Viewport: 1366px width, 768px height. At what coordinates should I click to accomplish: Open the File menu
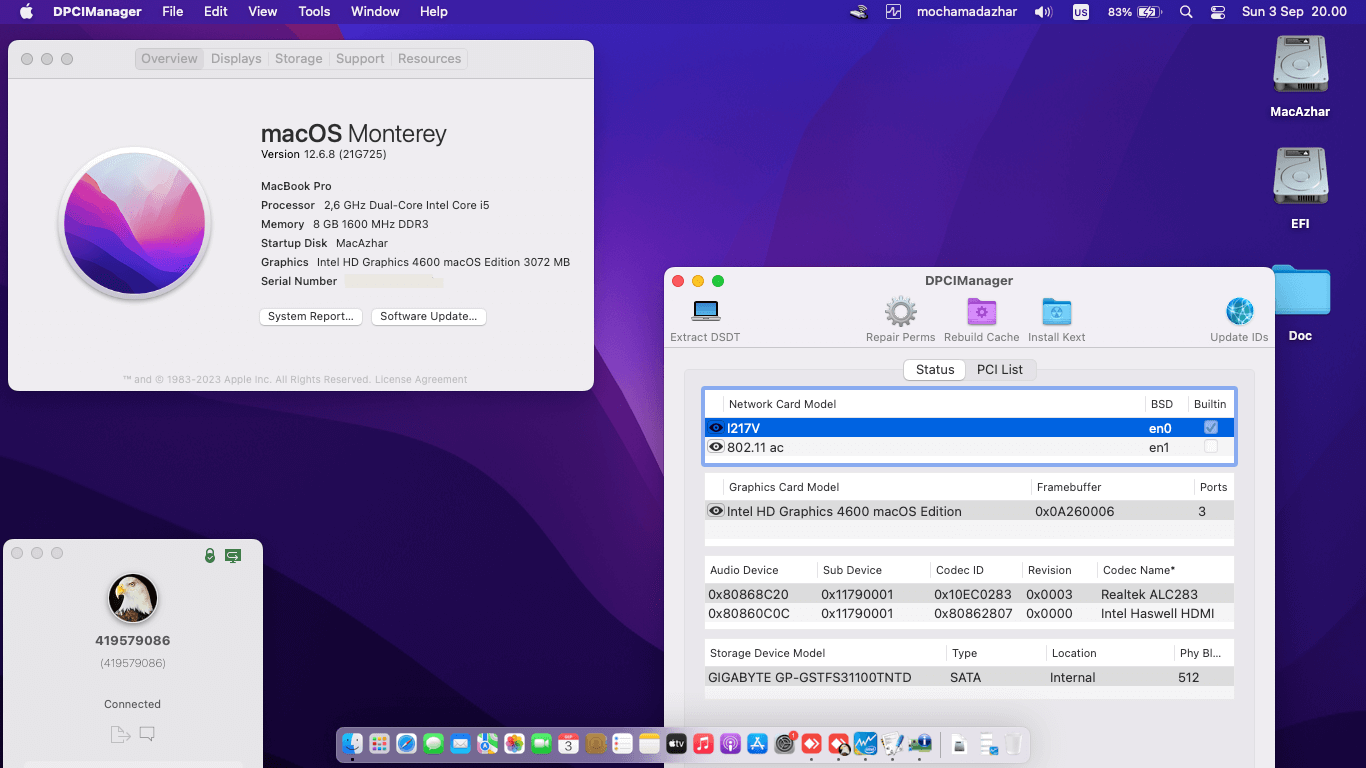[x=173, y=12]
